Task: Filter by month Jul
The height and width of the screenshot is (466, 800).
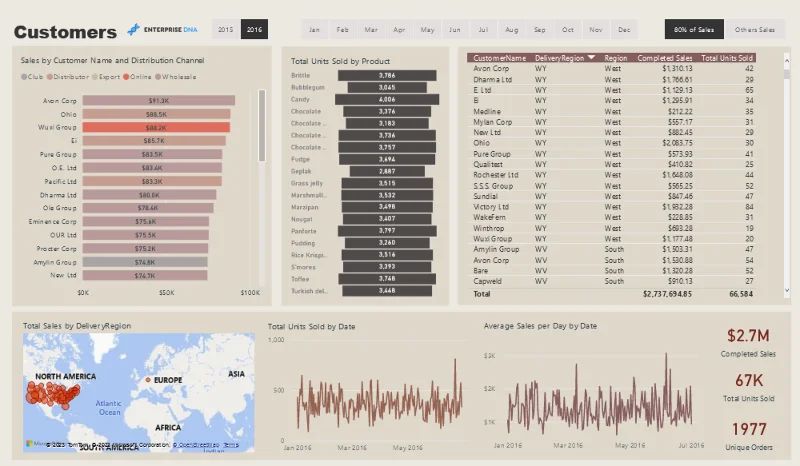Action: (x=483, y=30)
